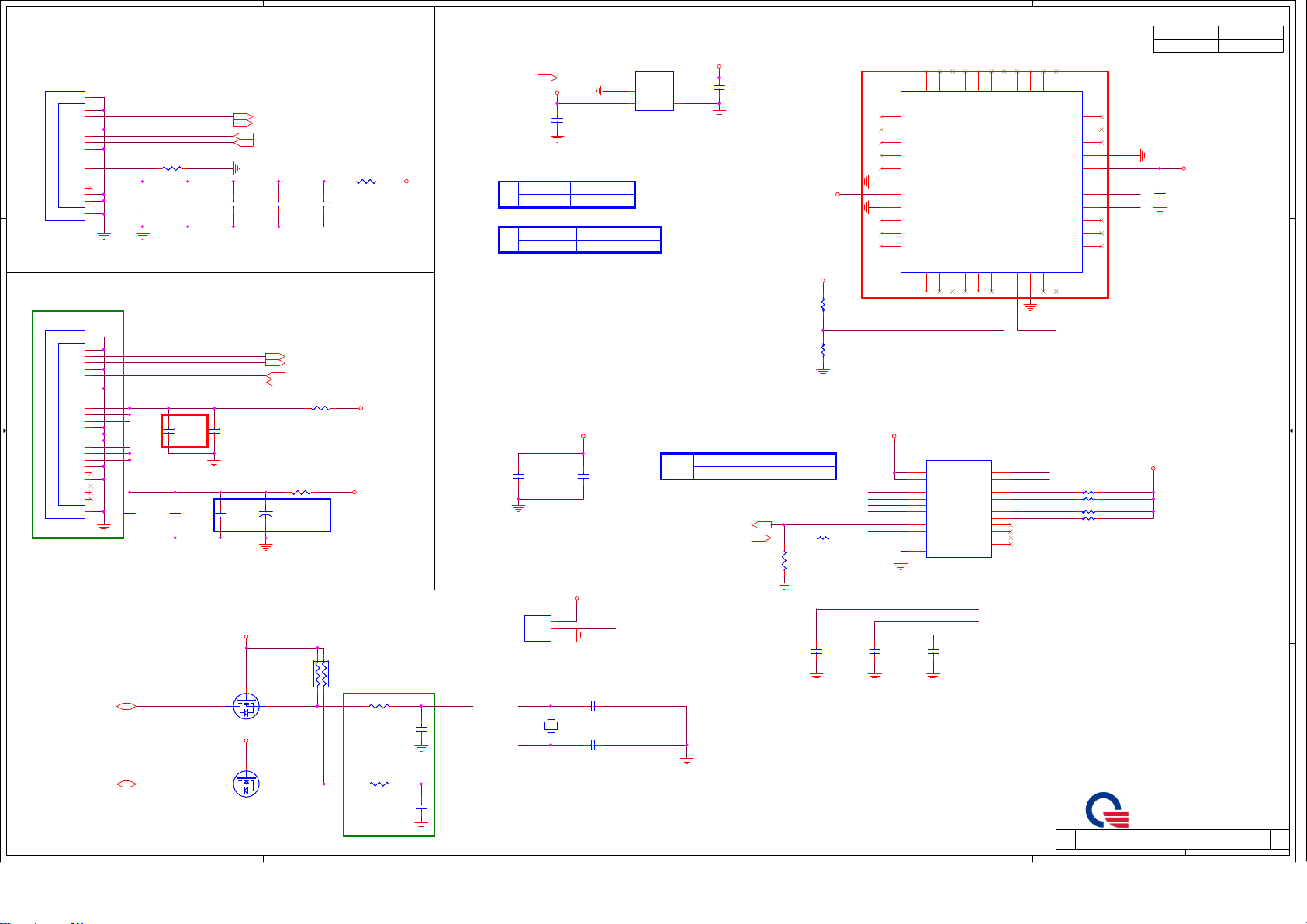This screenshot has width=1307, height=924.
Task: Select the ground symbol right of the crystal
Action: pos(686,760)
